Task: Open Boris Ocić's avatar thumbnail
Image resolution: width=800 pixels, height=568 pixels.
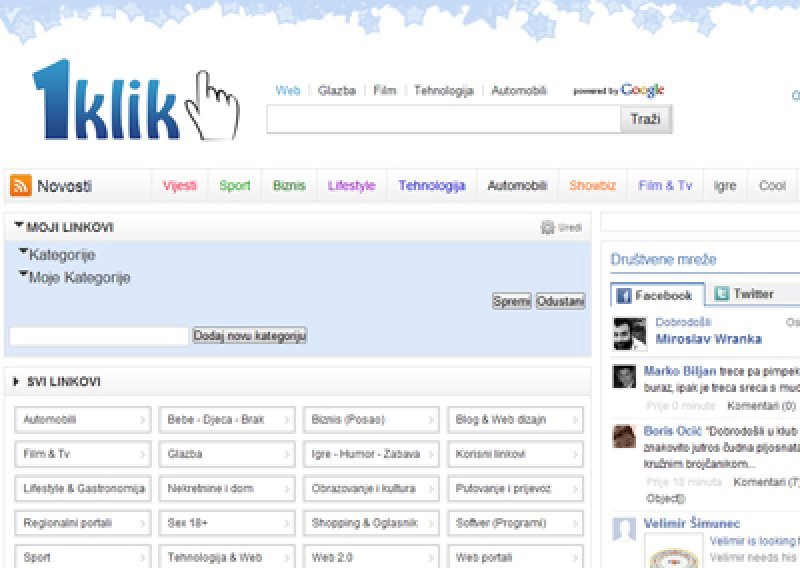Action: pyautogui.click(x=624, y=436)
